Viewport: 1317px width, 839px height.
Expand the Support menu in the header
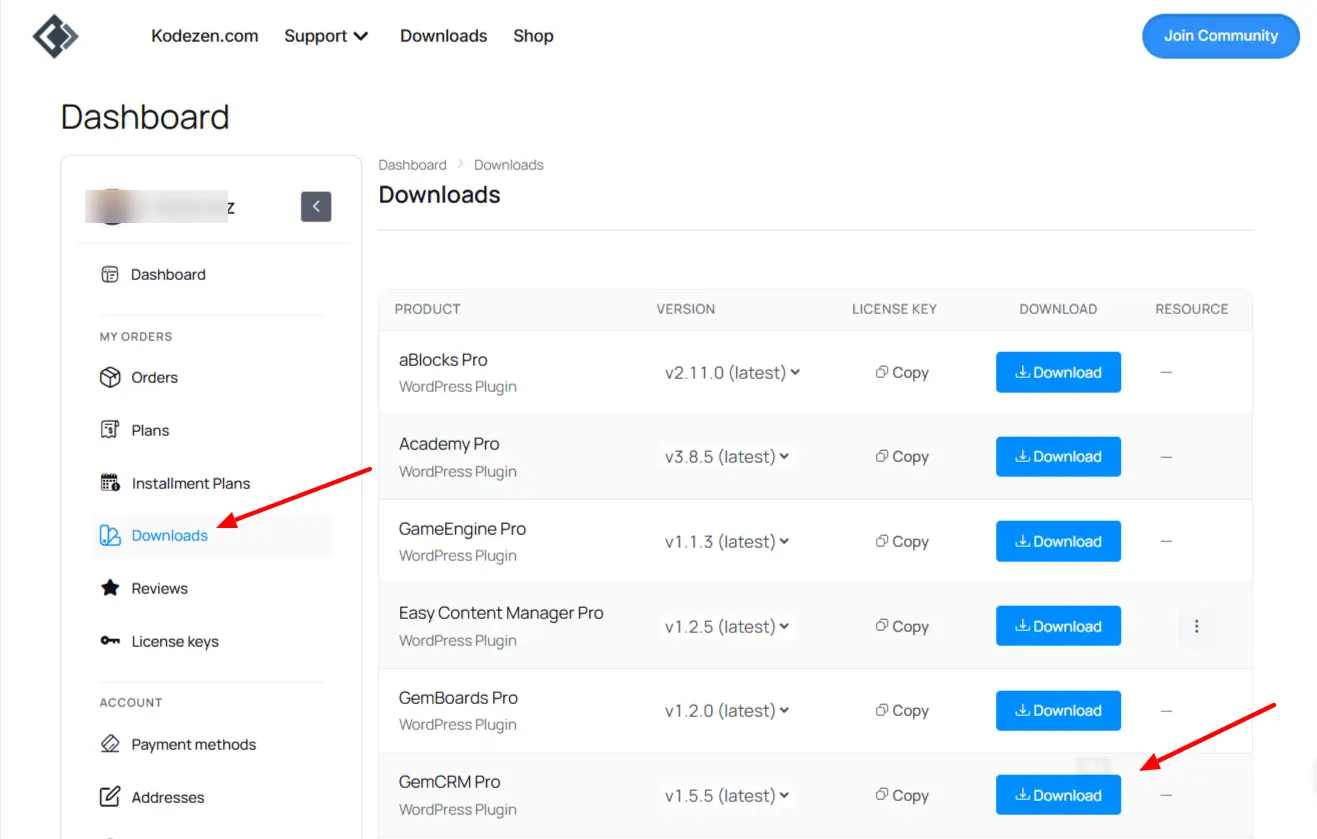point(326,36)
